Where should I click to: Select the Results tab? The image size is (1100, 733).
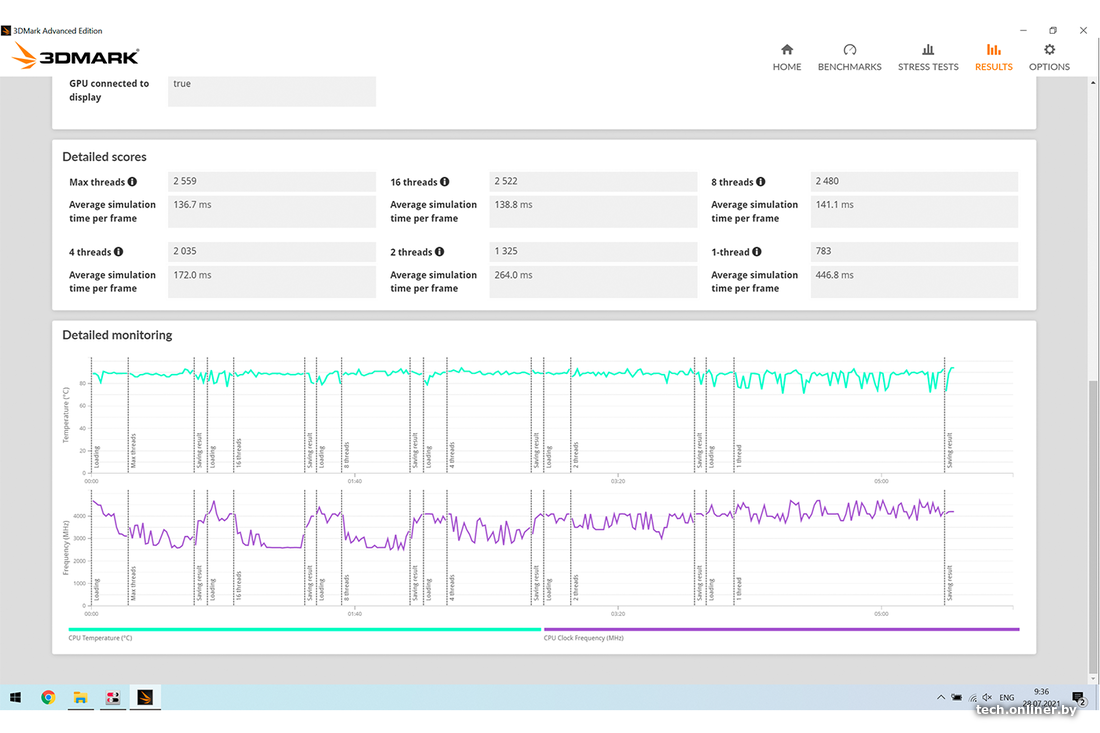click(993, 57)
